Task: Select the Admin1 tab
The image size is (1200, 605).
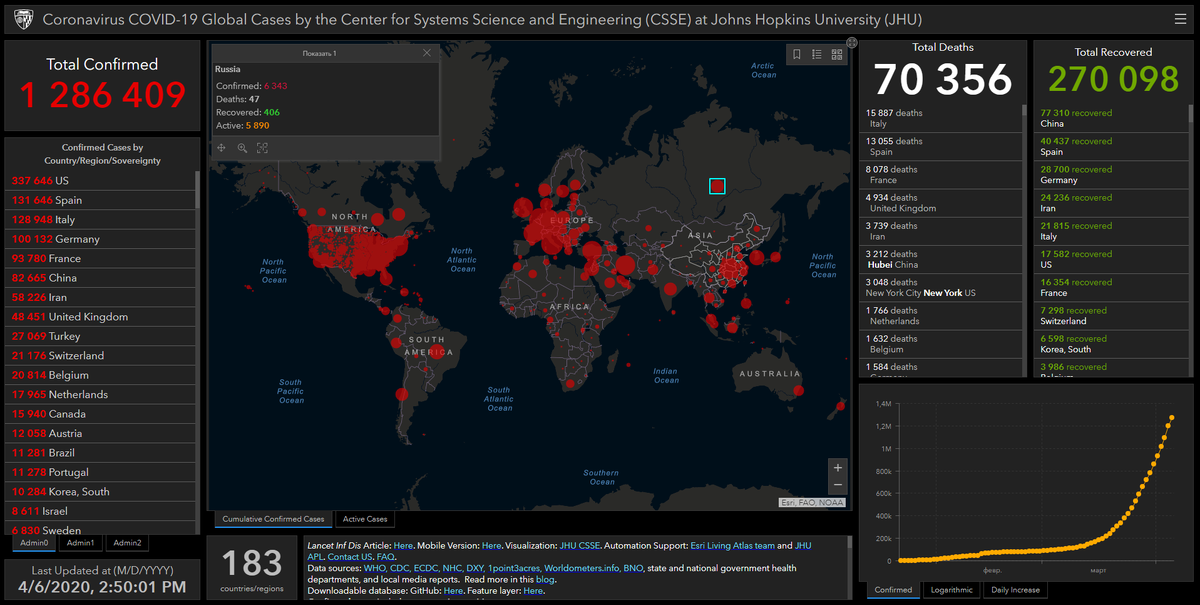Action: (80, 543)
